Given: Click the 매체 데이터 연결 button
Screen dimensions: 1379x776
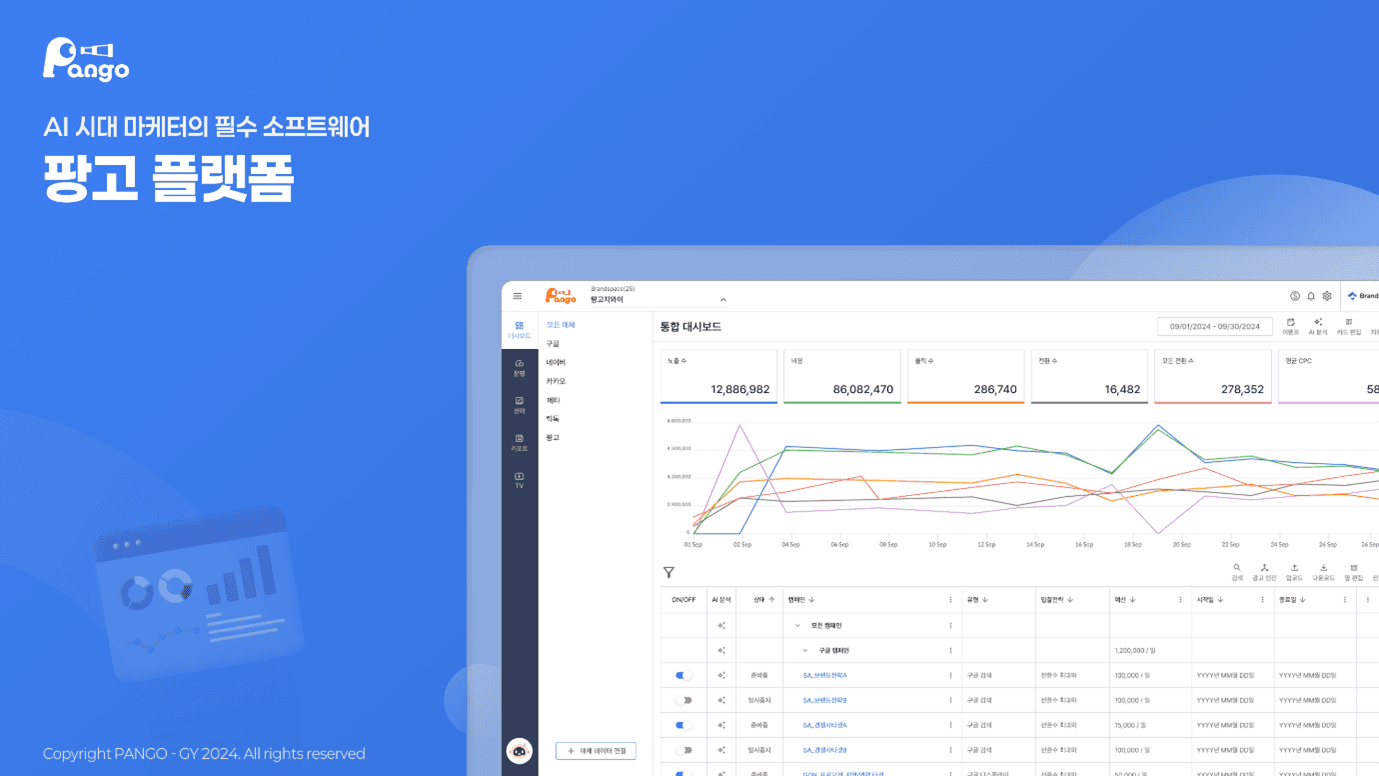Looking at the screenshot, I should click(x=596, y=751).
